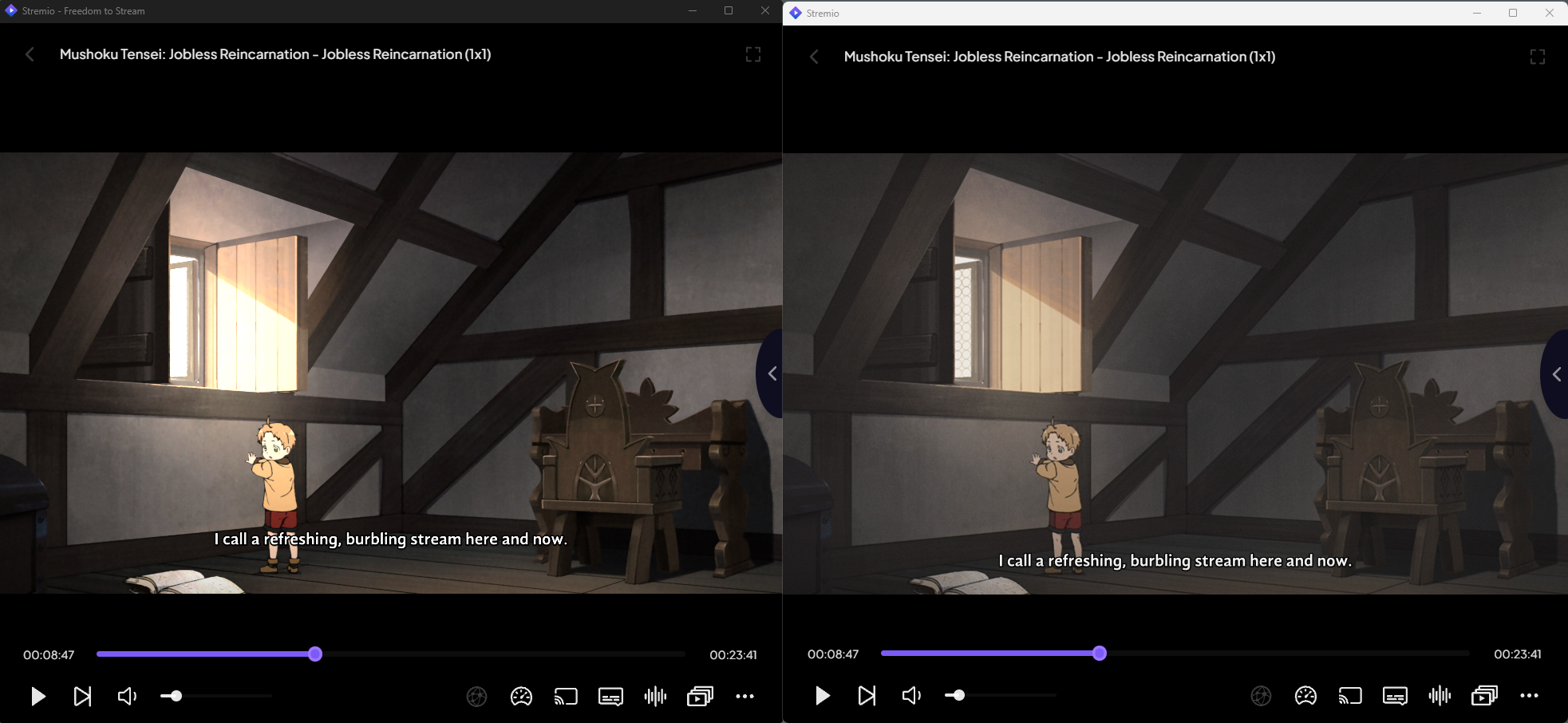
Task: Expand side drawer chevron in Freedom to Stream window
Action: coord(771,373)
